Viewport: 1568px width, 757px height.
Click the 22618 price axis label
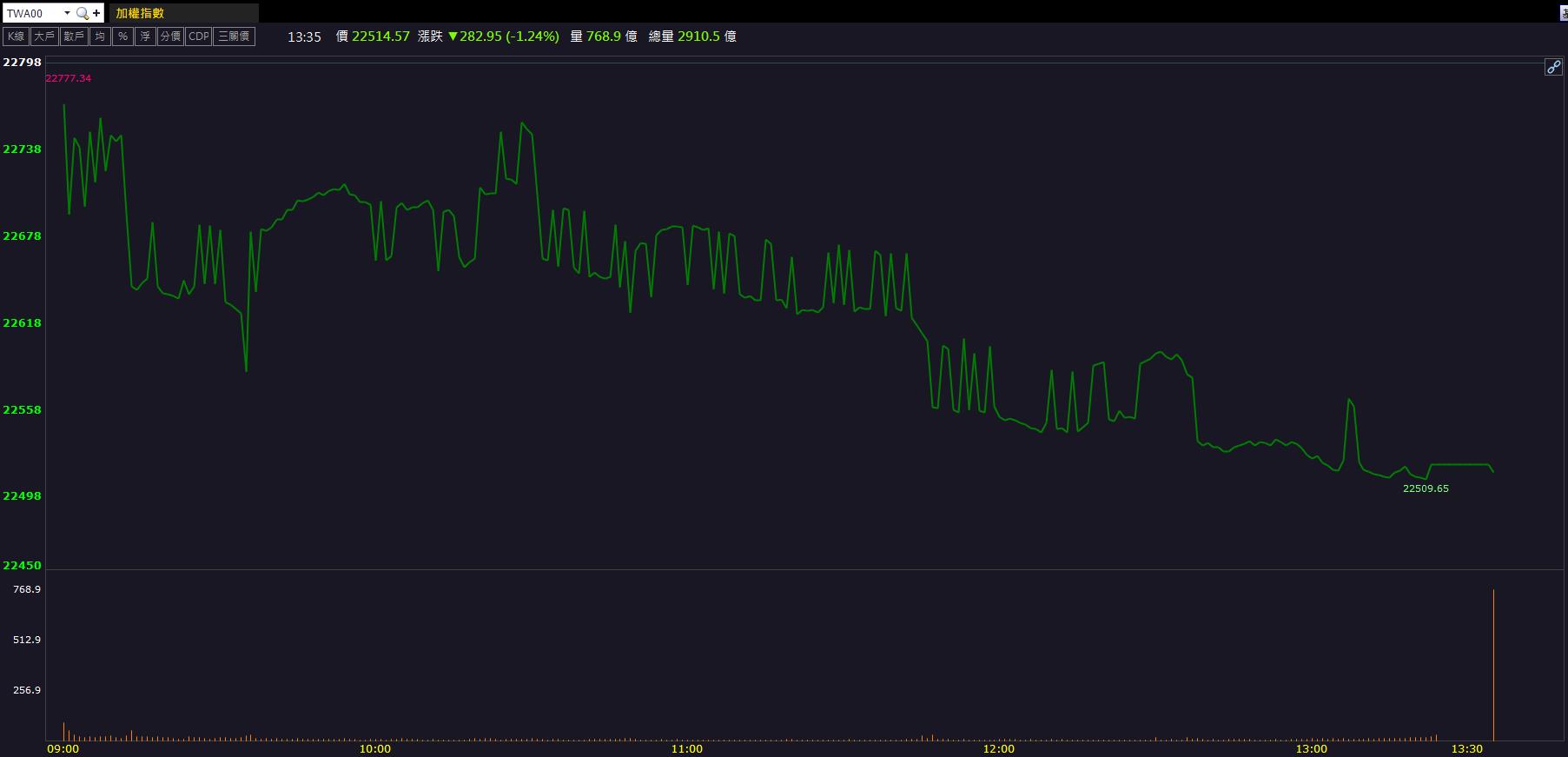click(22, 323)
